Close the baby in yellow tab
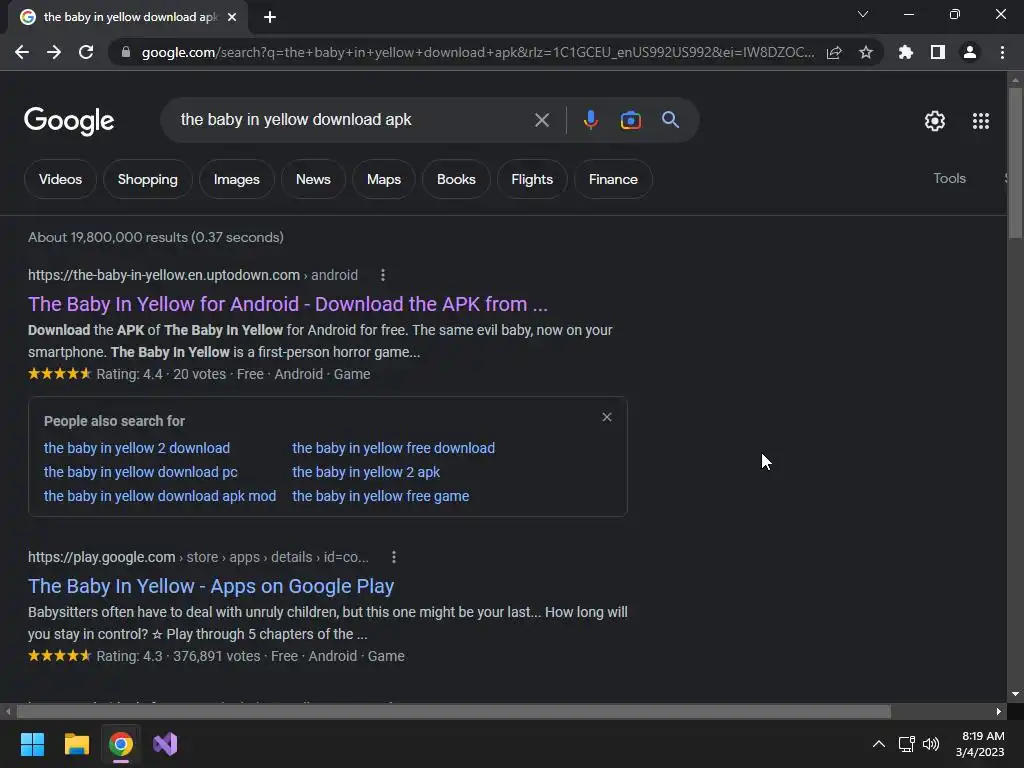The image size is (1024, 768). pyautogui.click(x=232, y=17)
